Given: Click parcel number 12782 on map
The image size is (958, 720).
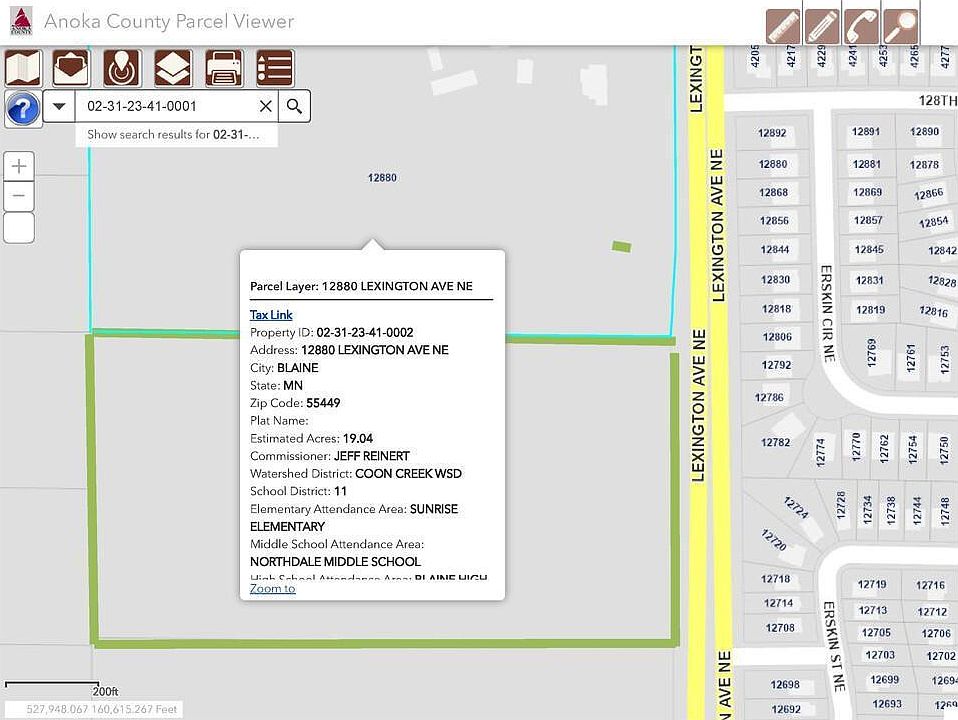Looking at the screenshot, I should 775,442.
